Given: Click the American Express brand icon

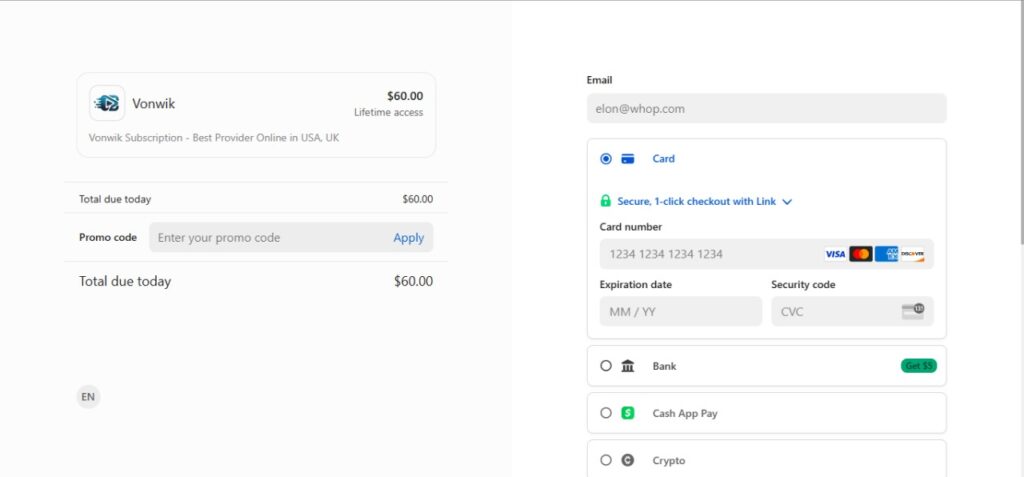Looking at the screenshot, I should [x=887, y=254].
